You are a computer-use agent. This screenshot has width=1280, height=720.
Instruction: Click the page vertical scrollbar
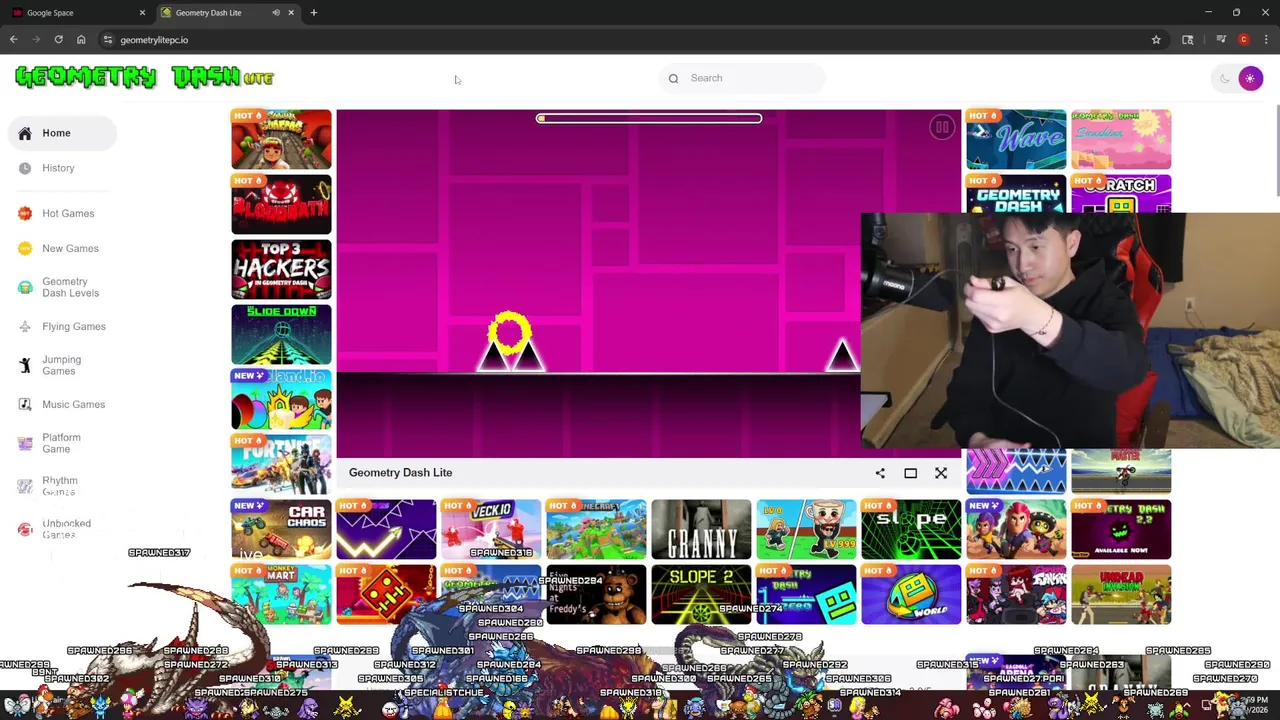point(1276,150)
